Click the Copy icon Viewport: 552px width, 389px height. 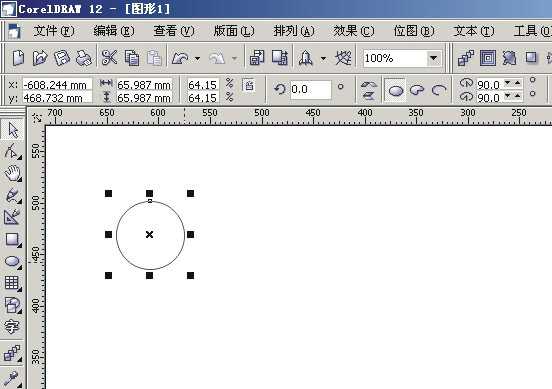[132, 58]
